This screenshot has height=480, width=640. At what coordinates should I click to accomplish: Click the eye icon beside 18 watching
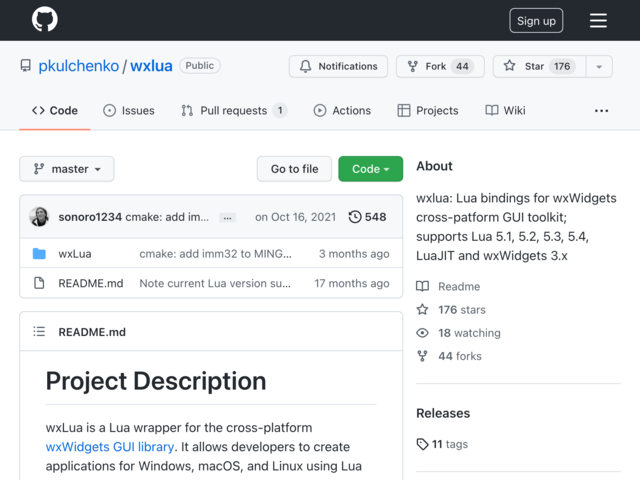point(422,333)
